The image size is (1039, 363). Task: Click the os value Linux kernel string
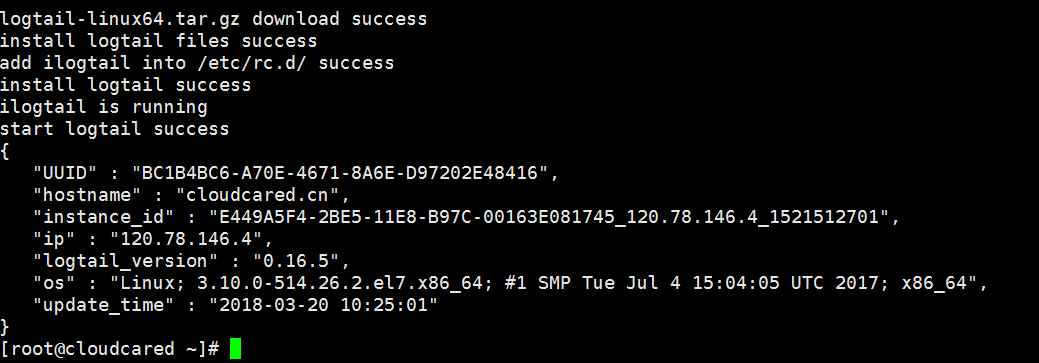coord(543,283)
